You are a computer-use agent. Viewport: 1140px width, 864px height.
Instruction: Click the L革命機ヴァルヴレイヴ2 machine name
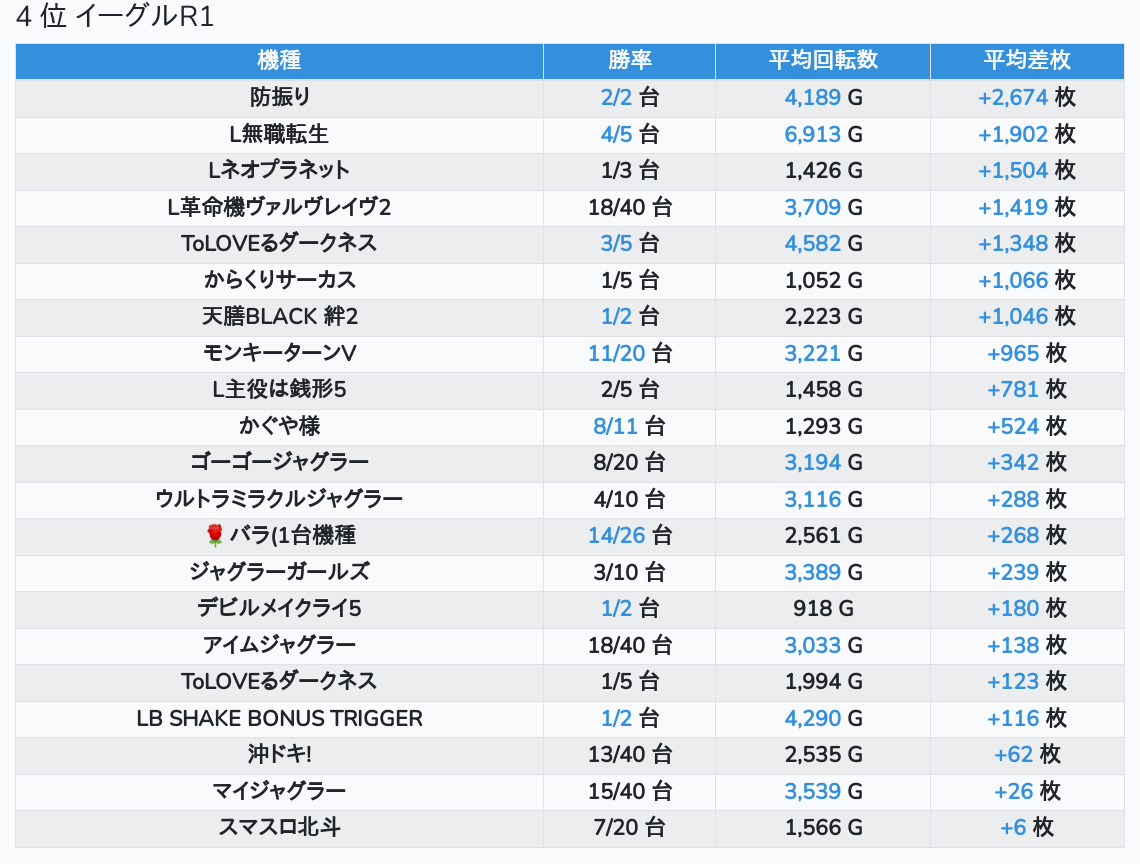pyautogui.click(x=279, y=207)
